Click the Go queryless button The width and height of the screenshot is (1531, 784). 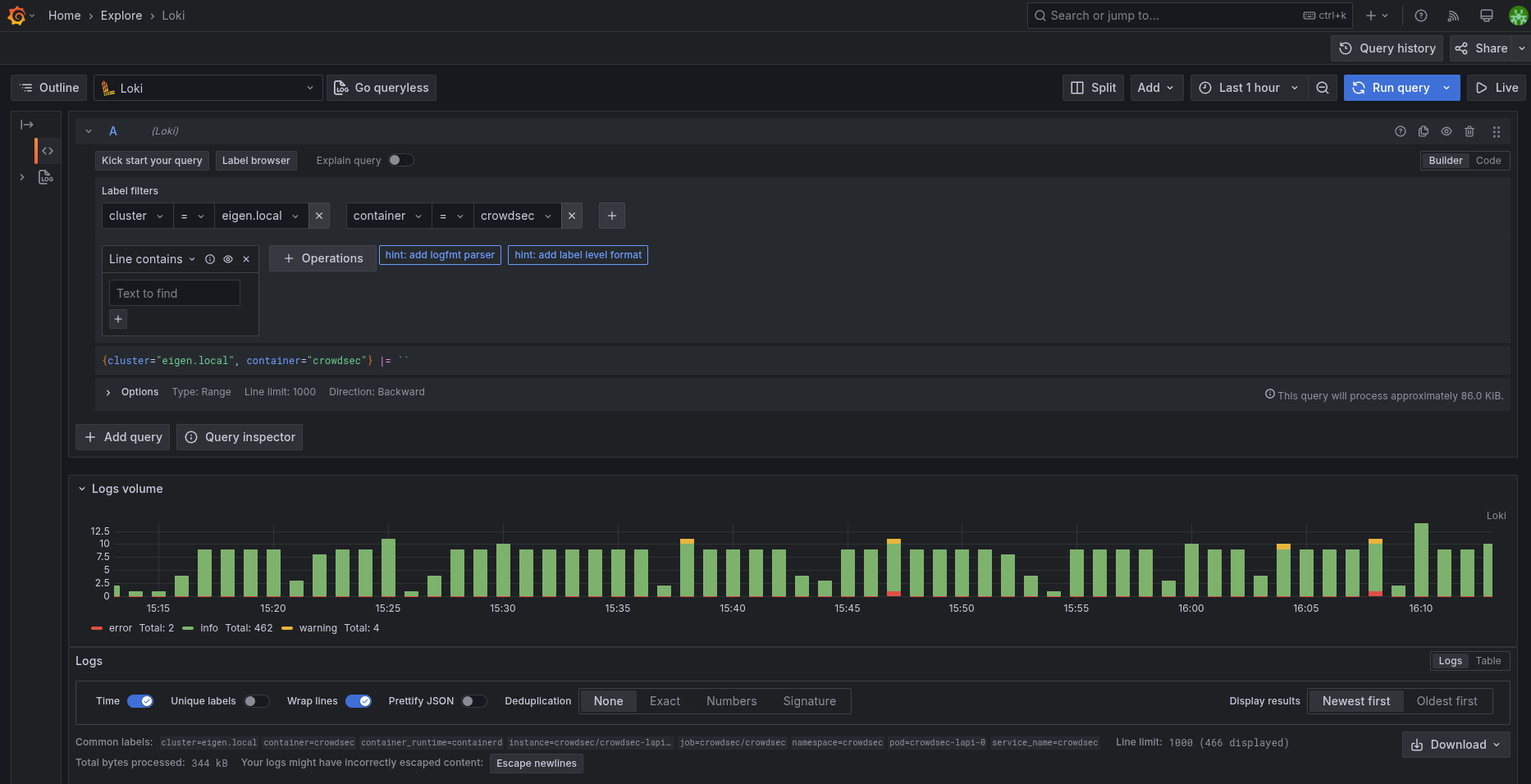(x=382, y=88)
